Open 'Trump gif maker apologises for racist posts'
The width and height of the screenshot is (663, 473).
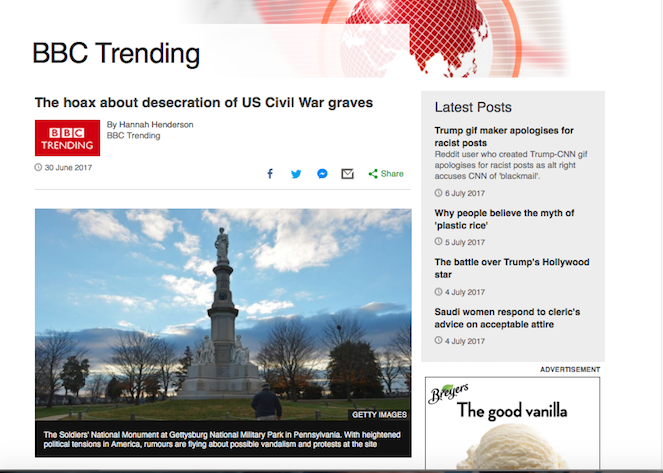(504, 137)
